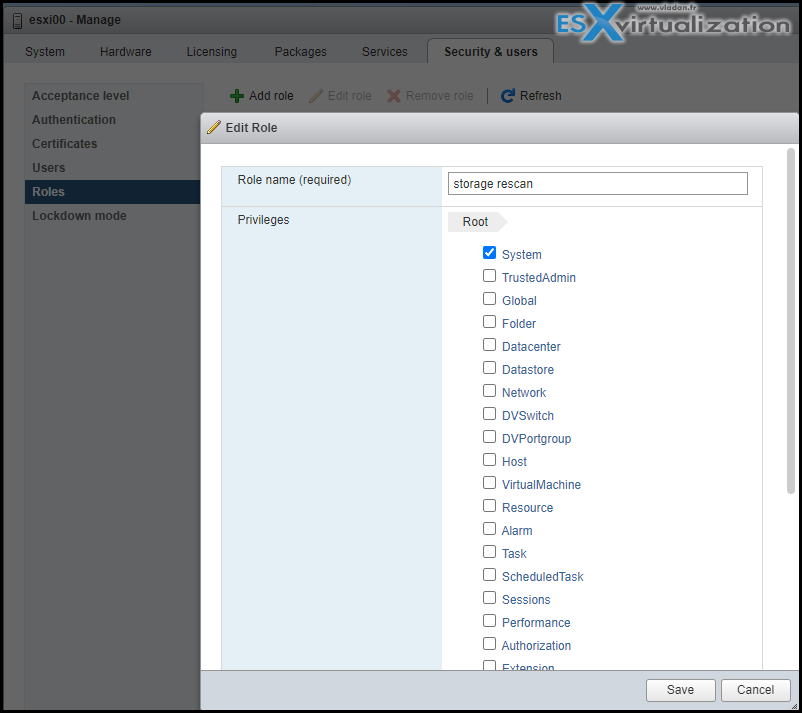802x713 pixels.
Task: Click the green plus Add role icon
Action: click(237, 96)
